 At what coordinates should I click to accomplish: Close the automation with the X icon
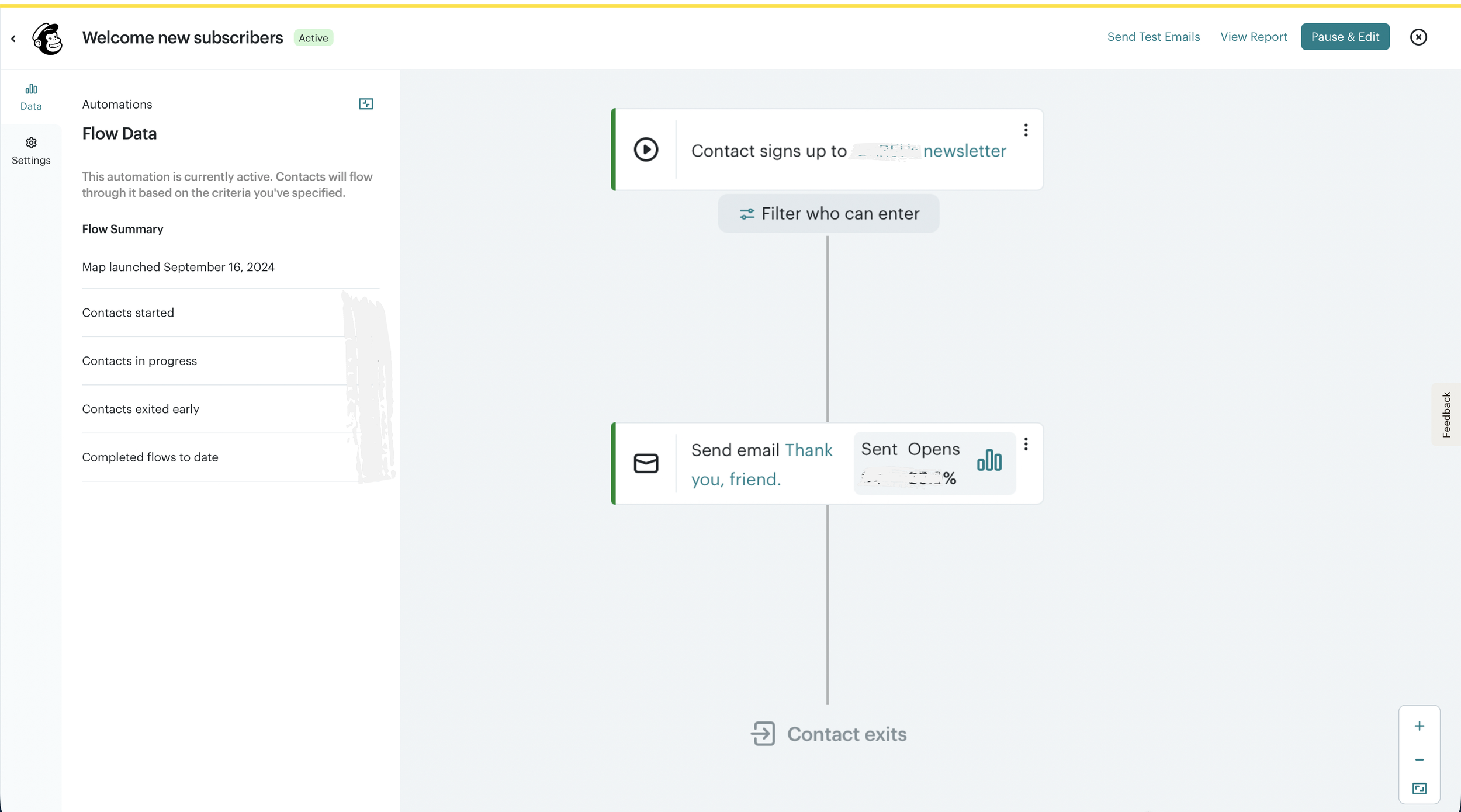coord(1418,37)
